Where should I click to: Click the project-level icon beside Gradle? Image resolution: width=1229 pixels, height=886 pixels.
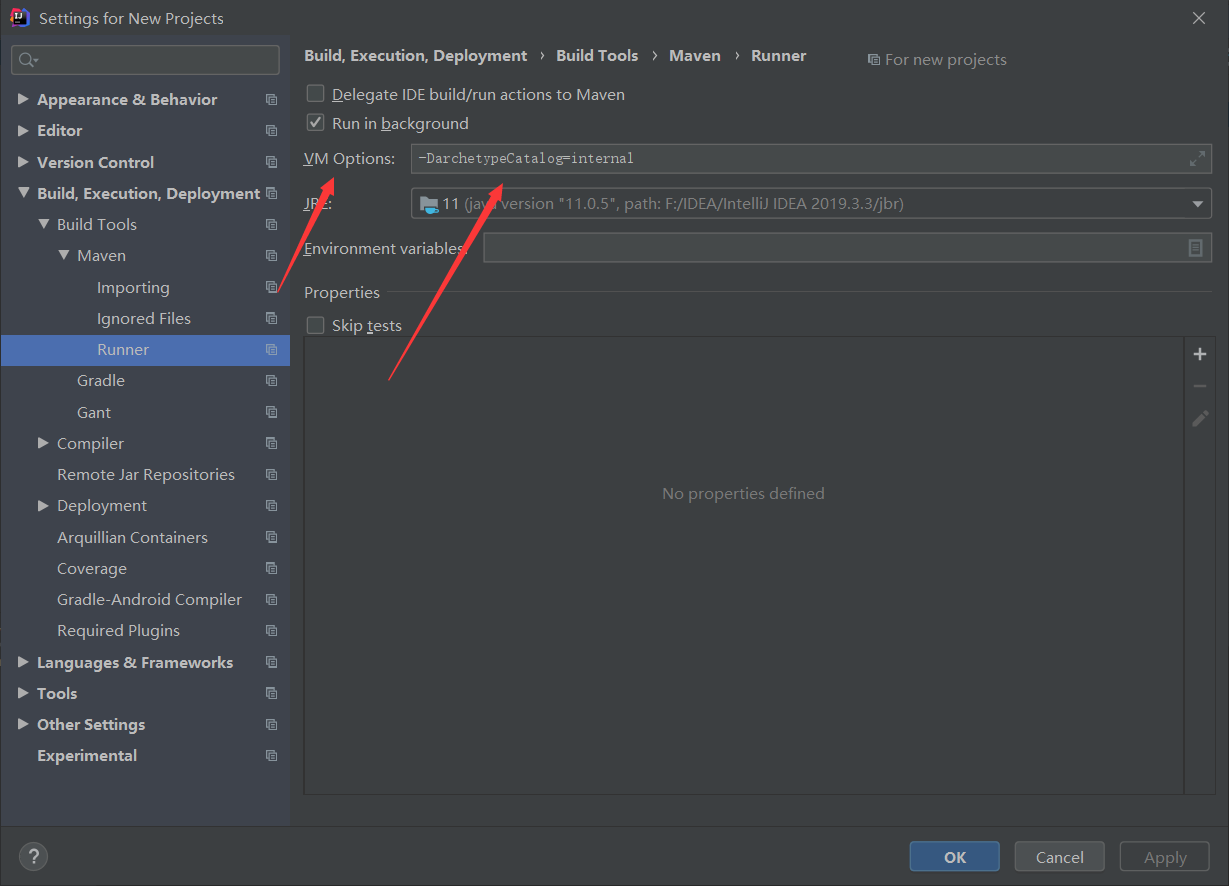coord(271,381)
